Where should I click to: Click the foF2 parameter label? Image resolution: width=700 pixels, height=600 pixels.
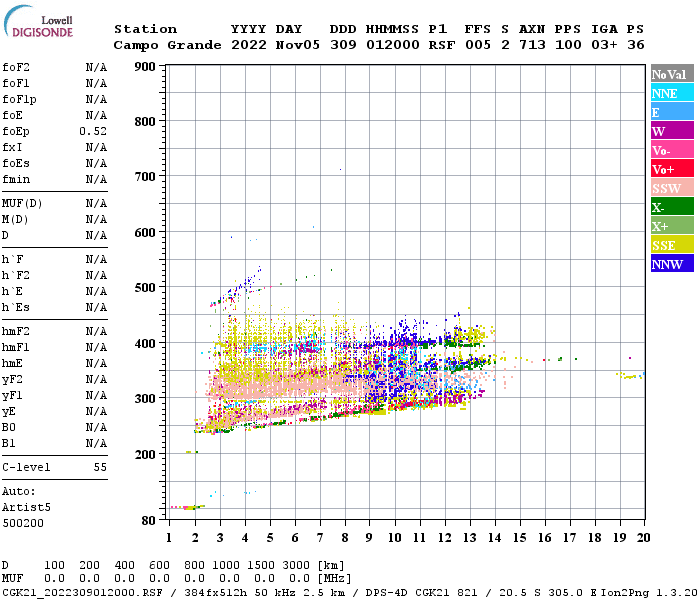[x=16, y=67]
